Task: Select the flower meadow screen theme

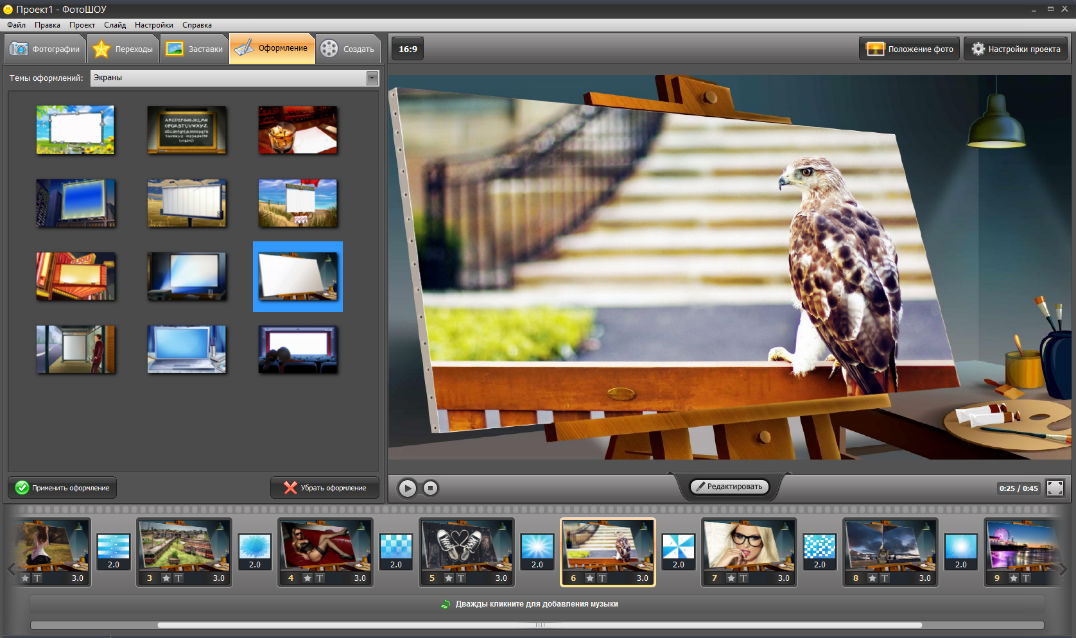Action: point(75,129)
